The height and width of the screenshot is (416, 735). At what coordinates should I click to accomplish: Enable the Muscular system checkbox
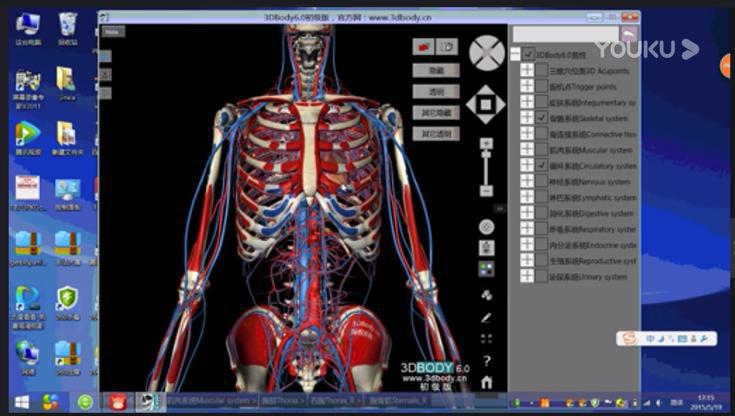pos(541,150)
